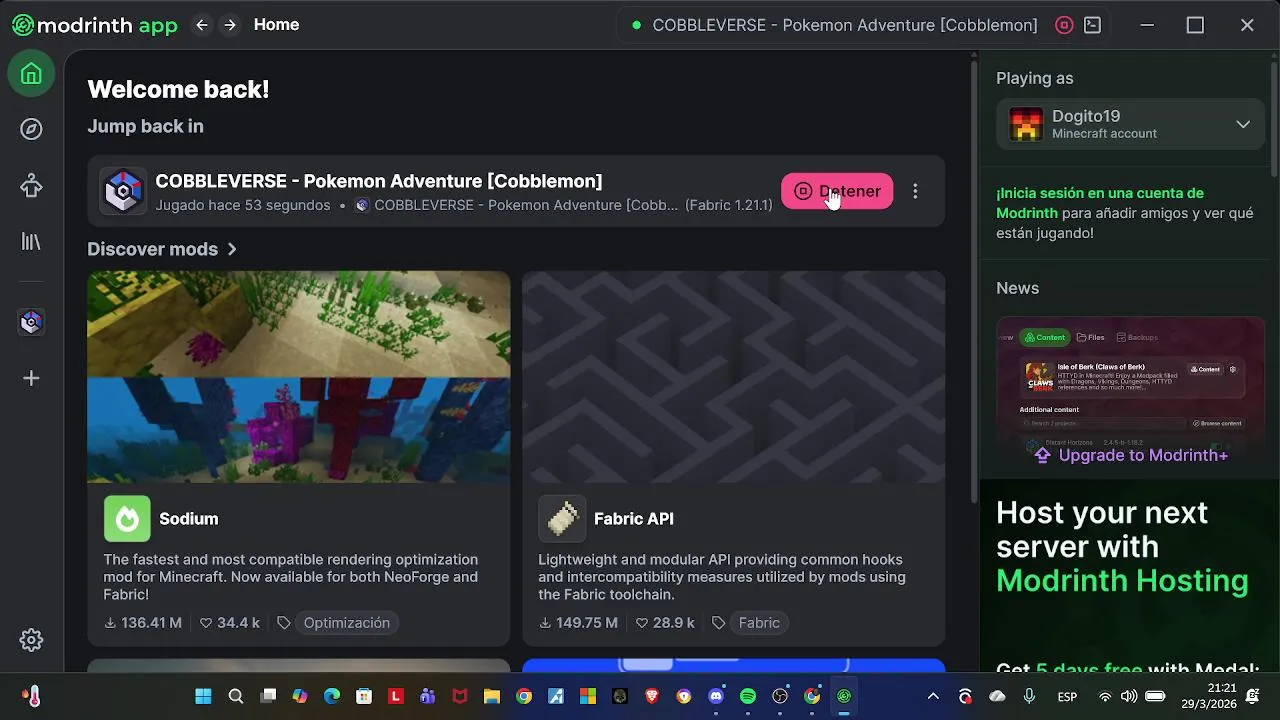Open COBBLEVERSE instance thumbnail icon

point(123,191)
